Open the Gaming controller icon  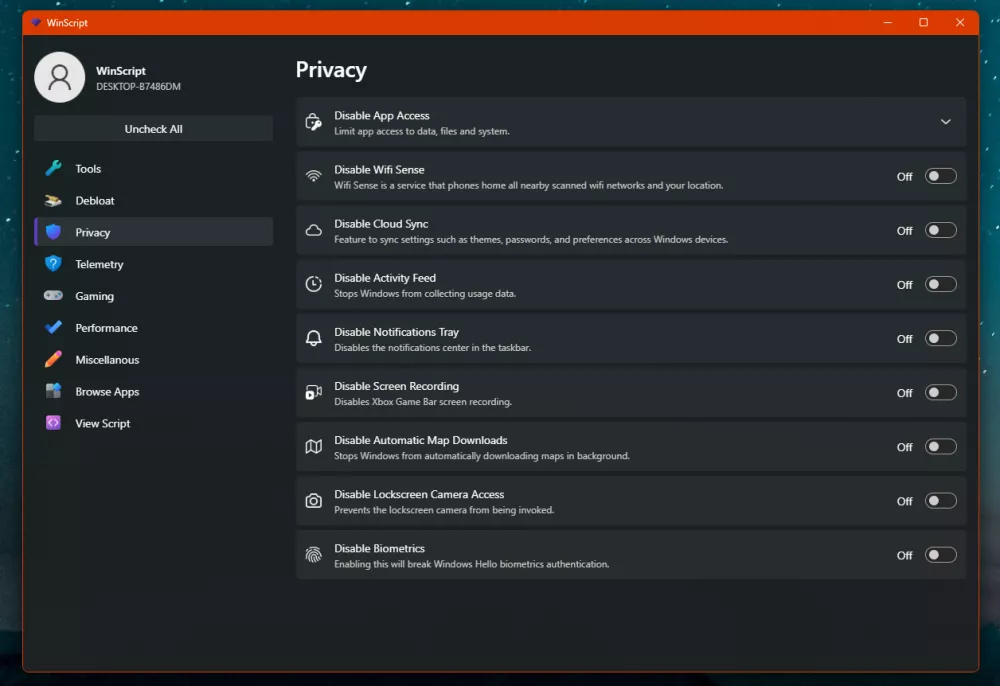tap(54, 296)
